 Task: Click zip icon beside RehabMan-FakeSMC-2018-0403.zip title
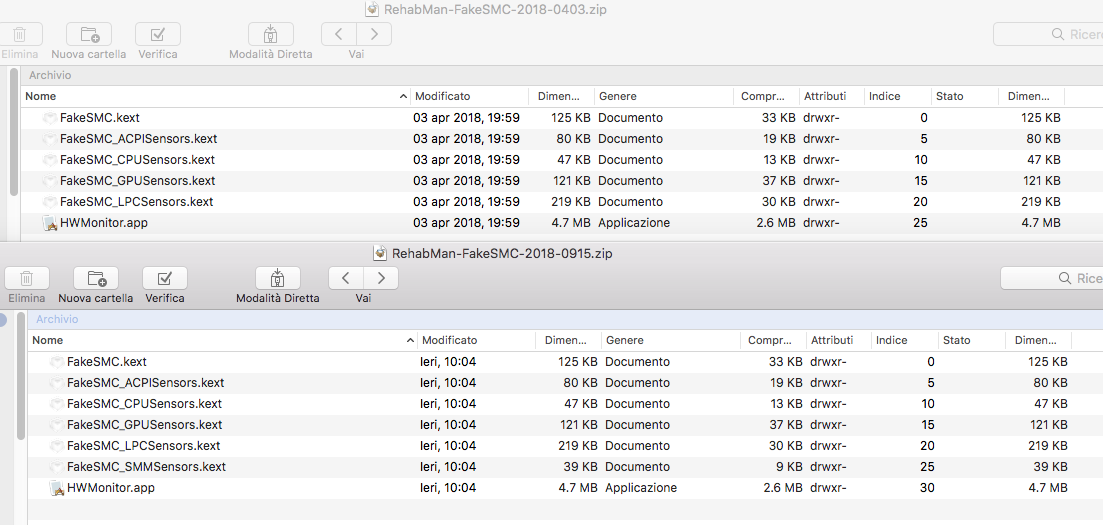(373, 9)
